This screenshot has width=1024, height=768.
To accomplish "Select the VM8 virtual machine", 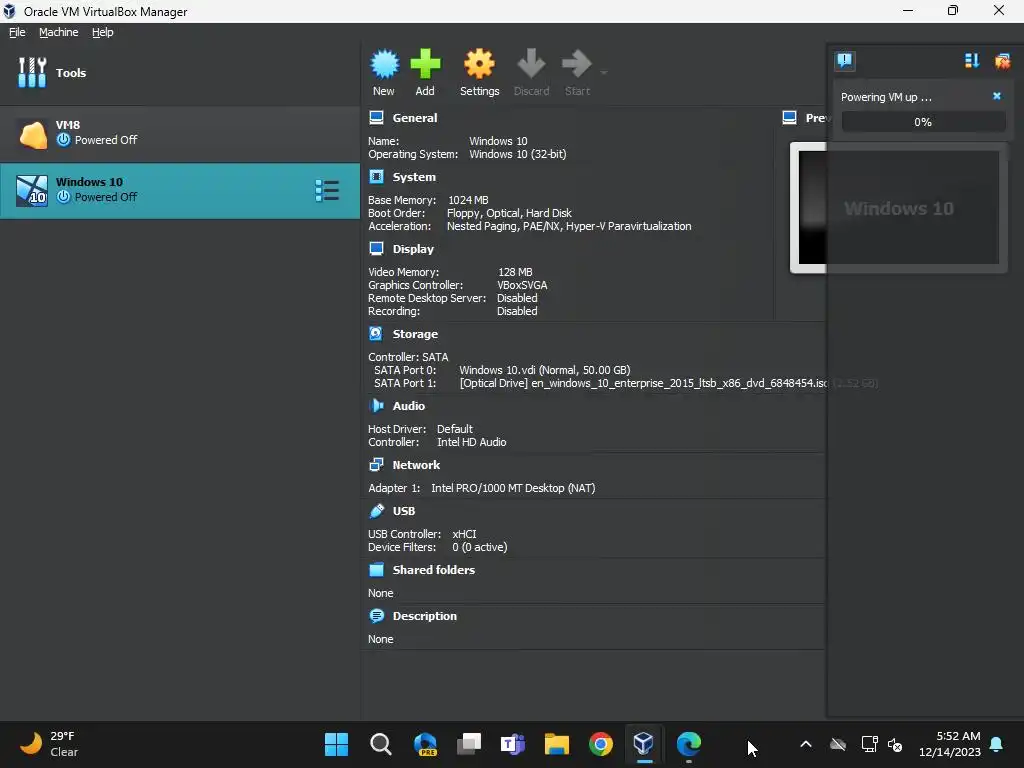I will point(180,133).
